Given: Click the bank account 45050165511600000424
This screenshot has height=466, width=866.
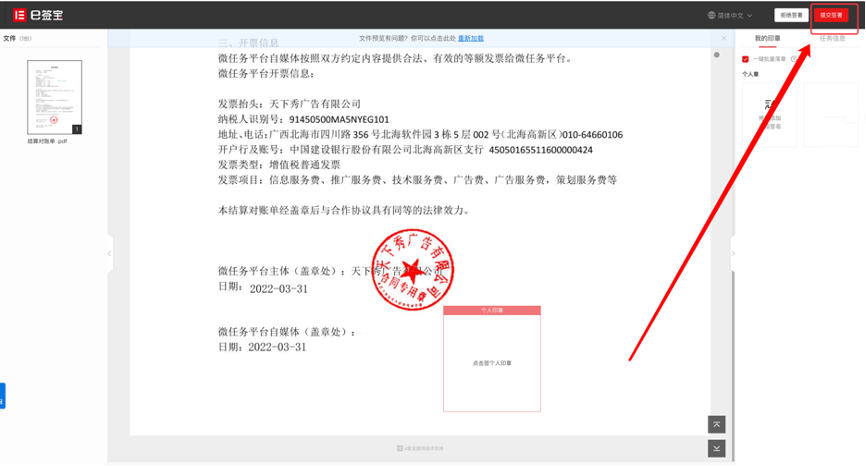Looking at the screenshot, I should pyautogui.click(x=541, y=150).
